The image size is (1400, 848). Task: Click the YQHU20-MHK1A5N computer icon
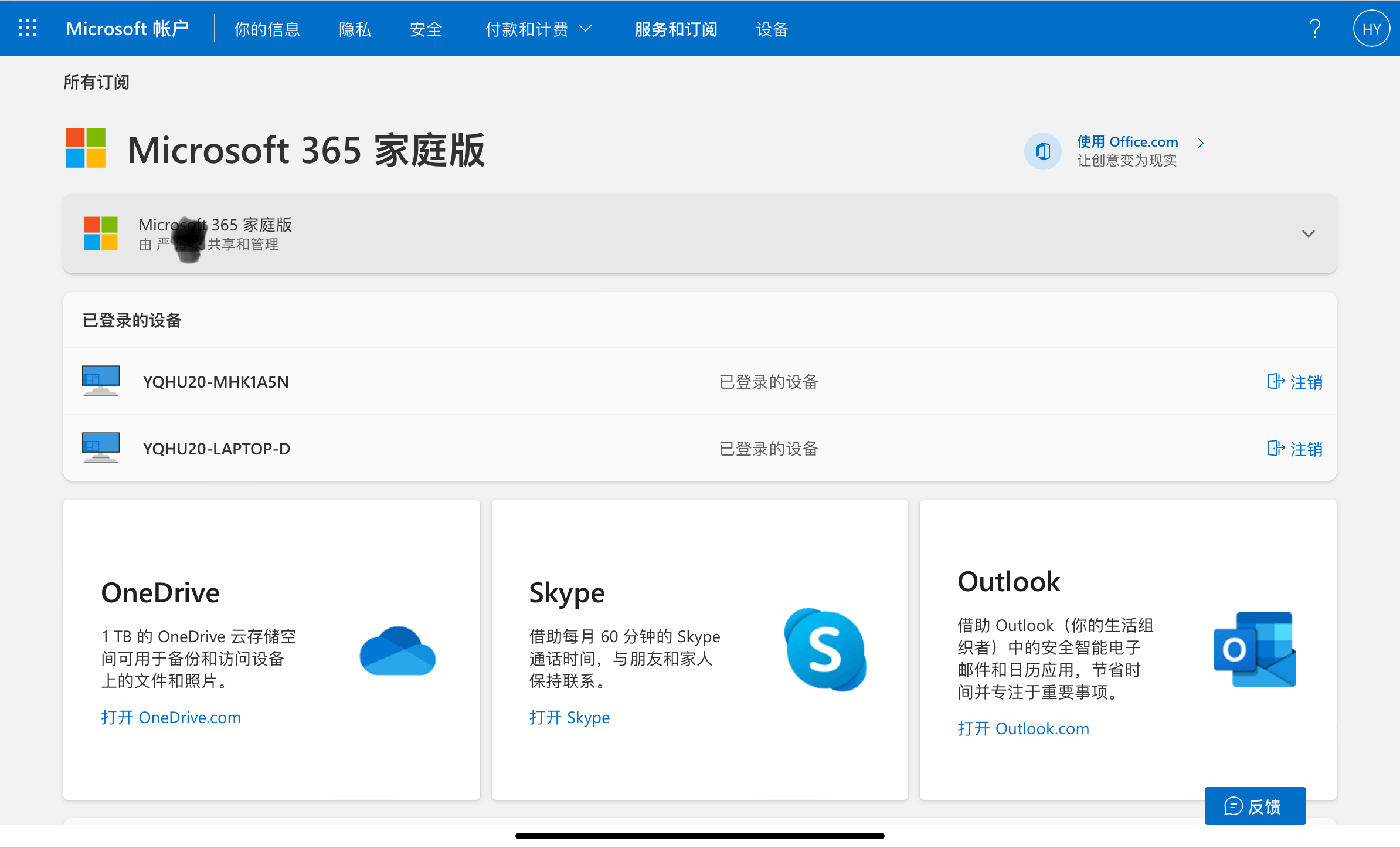click(101, 381)
